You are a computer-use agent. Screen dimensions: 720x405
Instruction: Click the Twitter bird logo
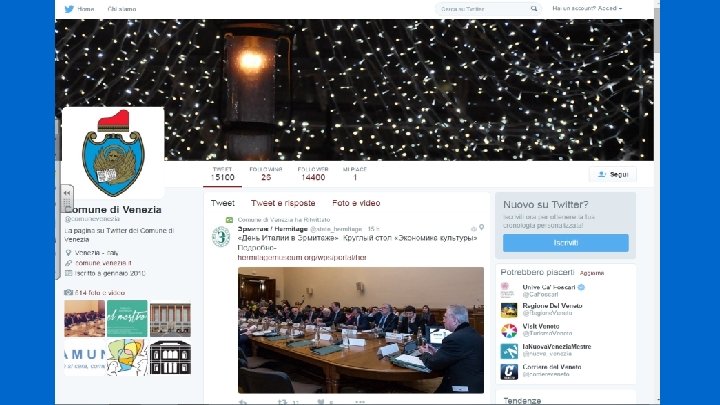[x=69, y=9]
